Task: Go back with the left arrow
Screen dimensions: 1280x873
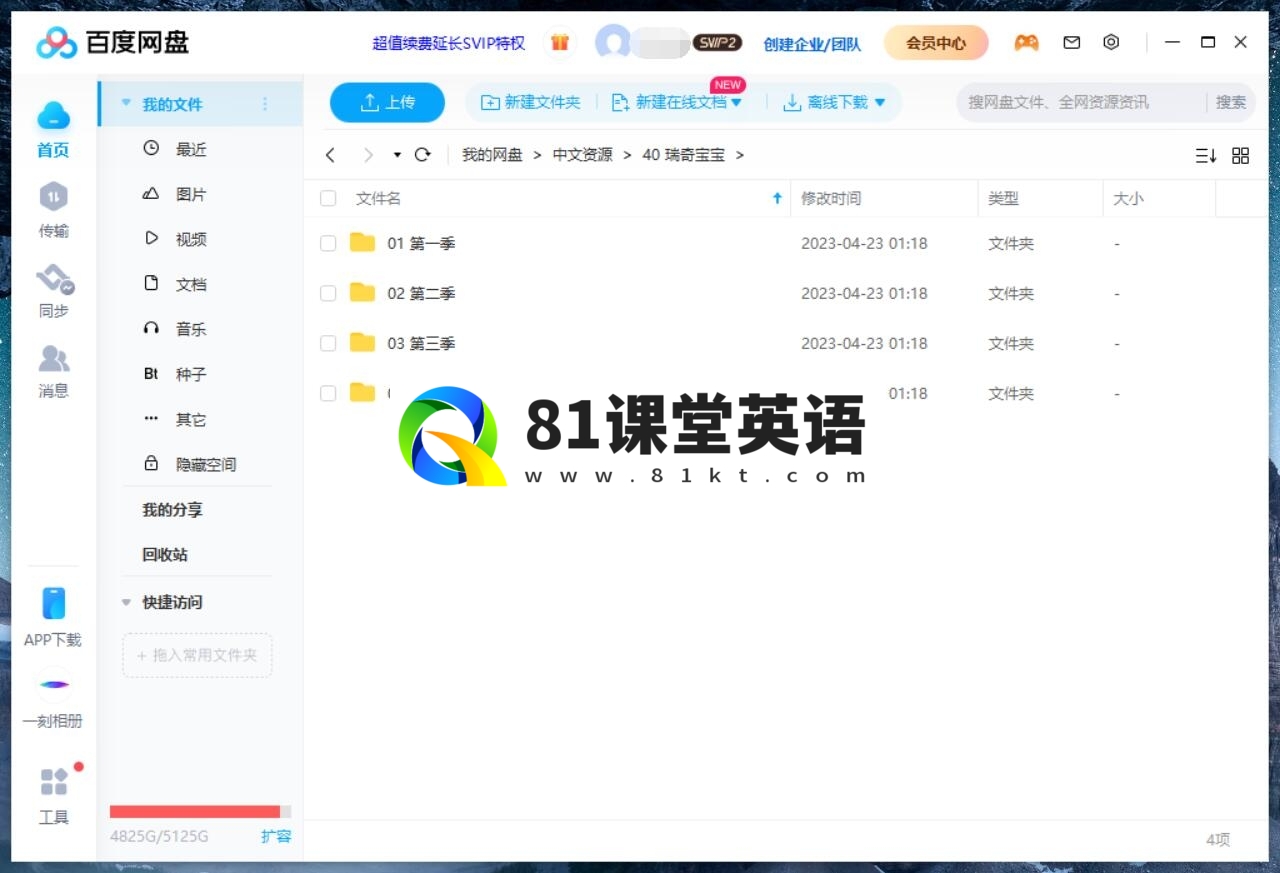Action: tap(331, 155)
